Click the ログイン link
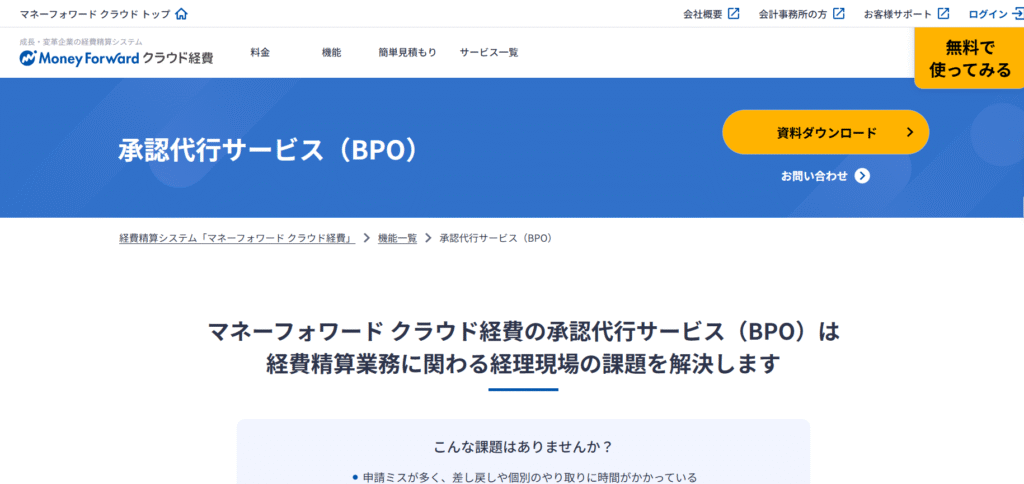 (987, 14)
